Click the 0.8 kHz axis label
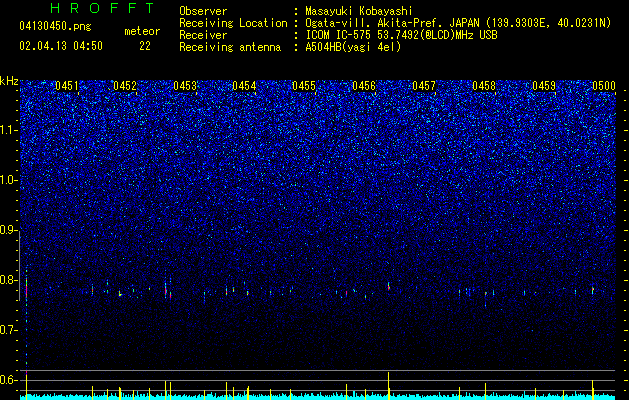The image size is (629, 400). 9,280
